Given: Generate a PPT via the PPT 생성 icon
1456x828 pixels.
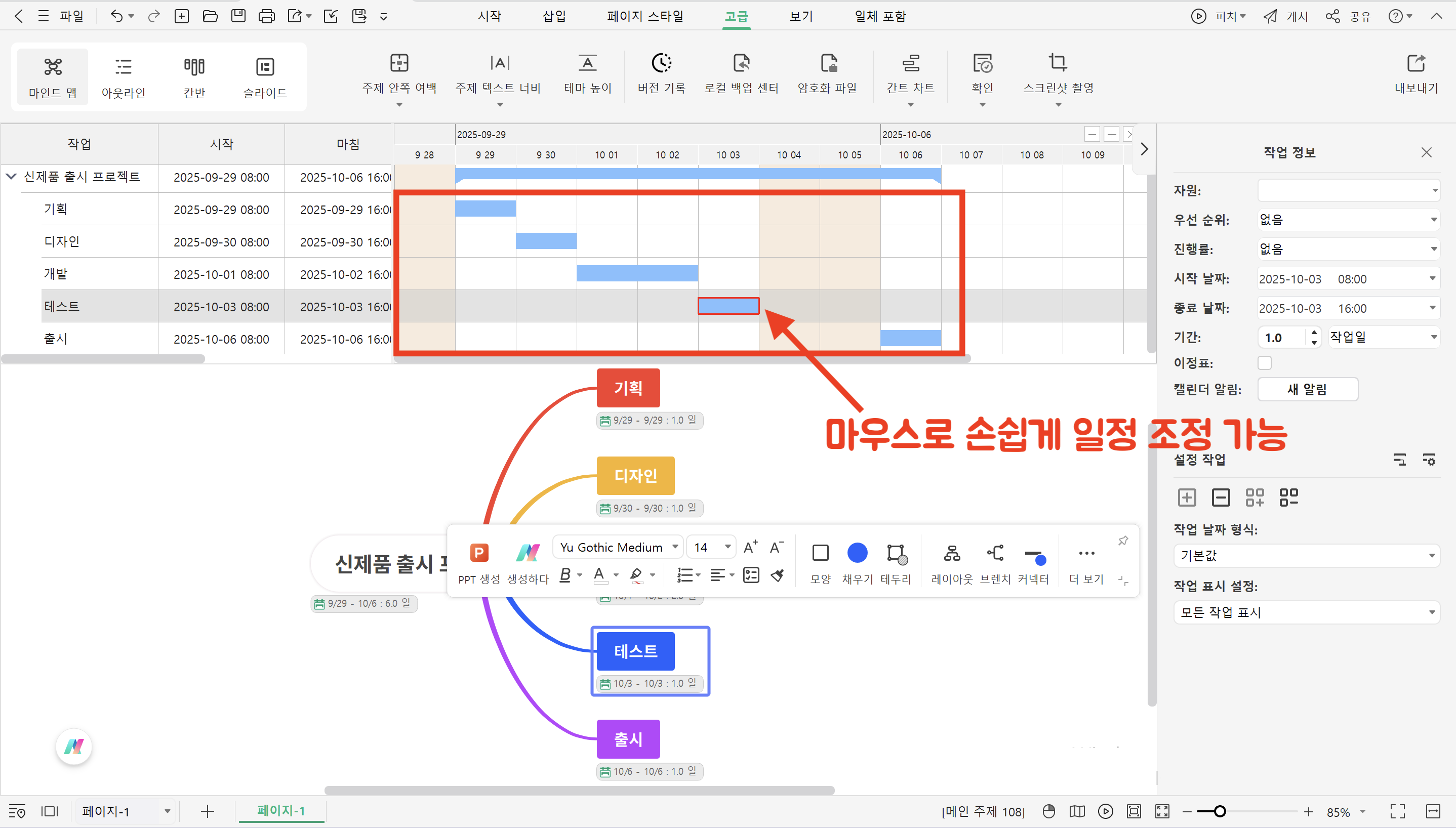Looking at the screenshot, I should point(479,552).
